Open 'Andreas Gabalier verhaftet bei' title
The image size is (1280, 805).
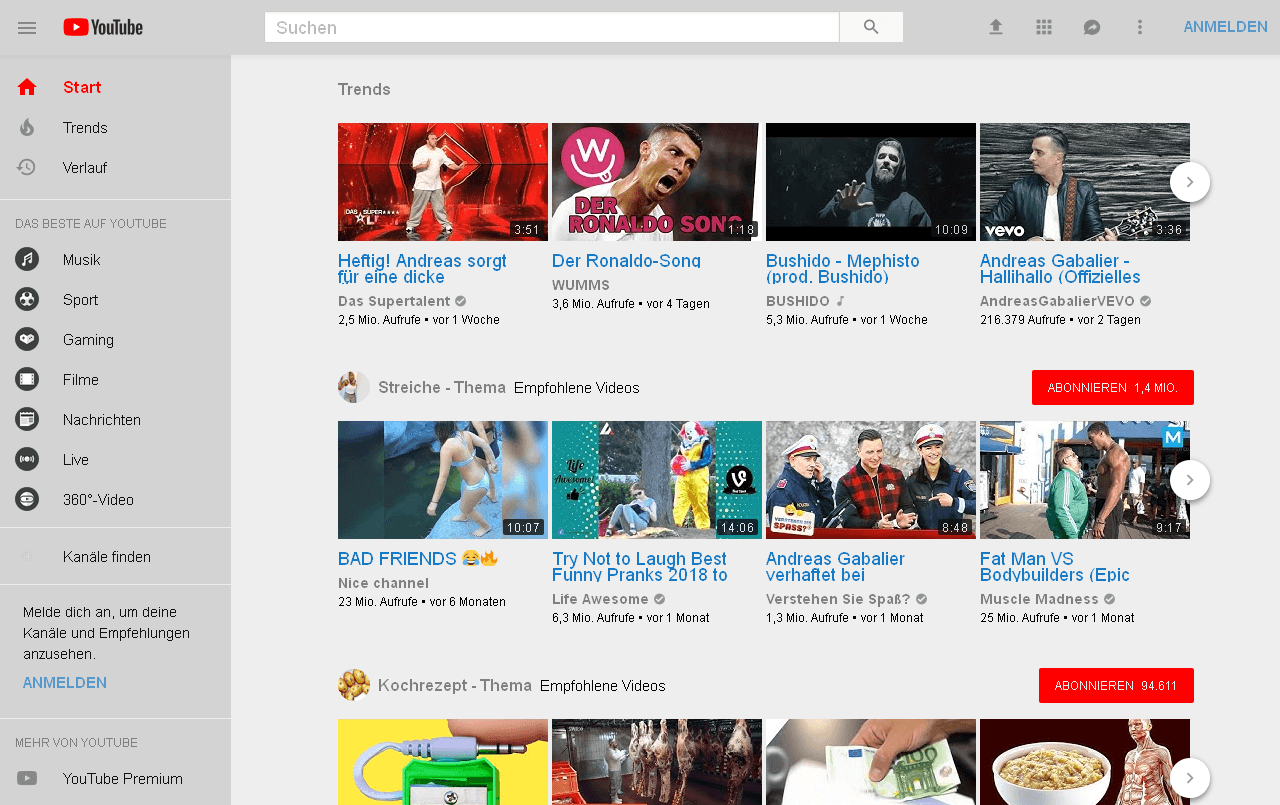coord(836,566)
